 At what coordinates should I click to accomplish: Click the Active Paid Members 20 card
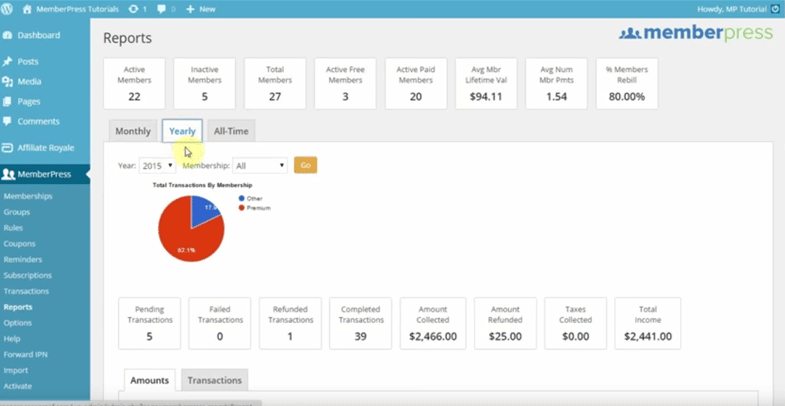[416, 84]
